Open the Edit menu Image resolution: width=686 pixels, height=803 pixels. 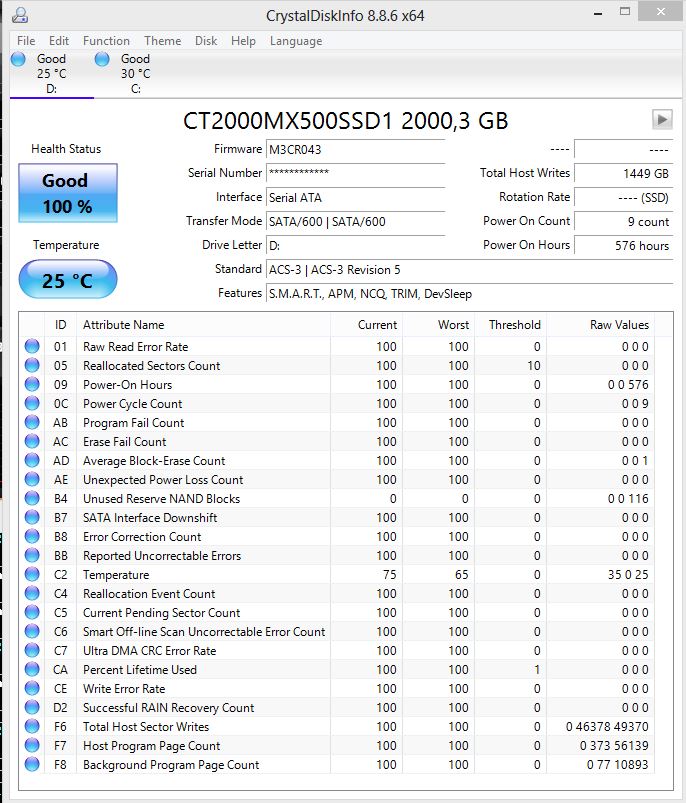click(x=59, y=41)
